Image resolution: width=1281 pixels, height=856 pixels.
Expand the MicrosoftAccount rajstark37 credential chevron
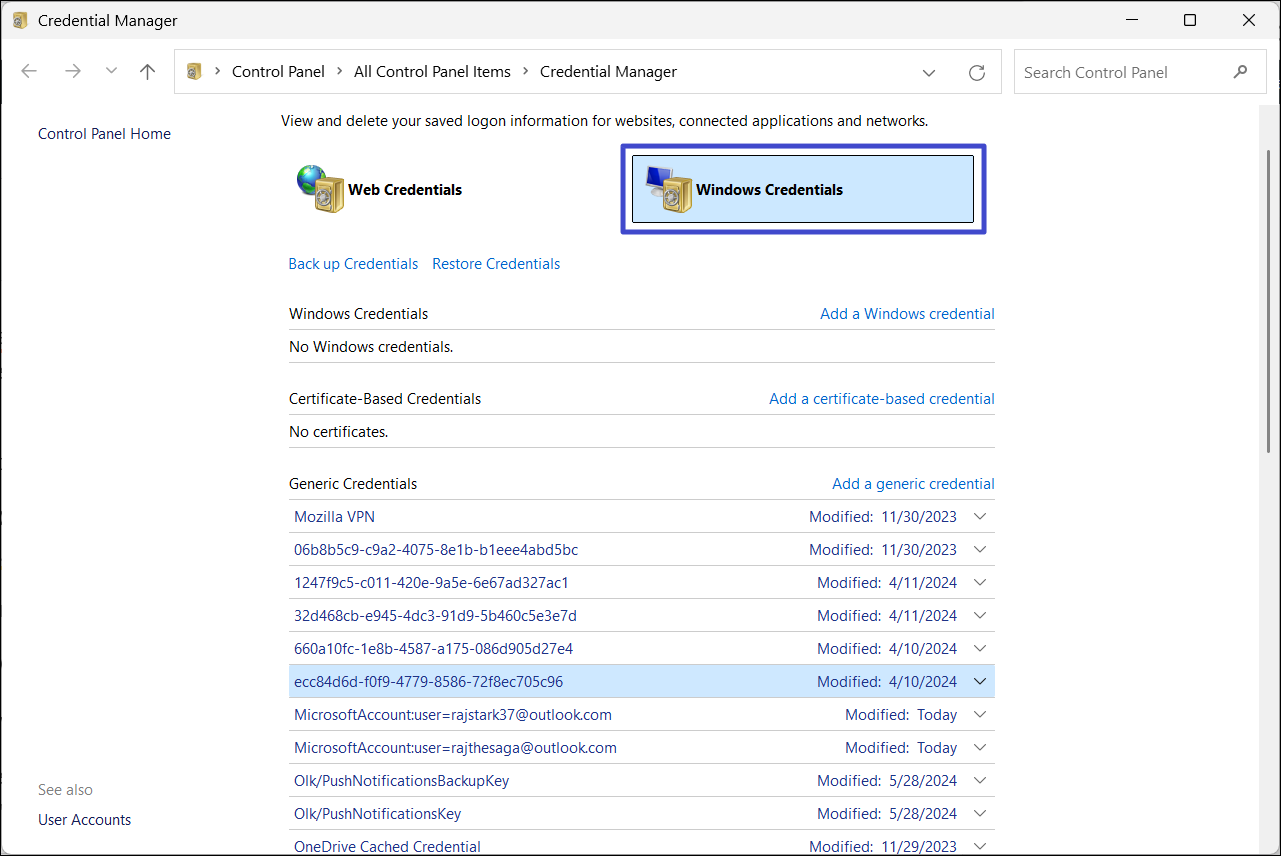point(980,715)
